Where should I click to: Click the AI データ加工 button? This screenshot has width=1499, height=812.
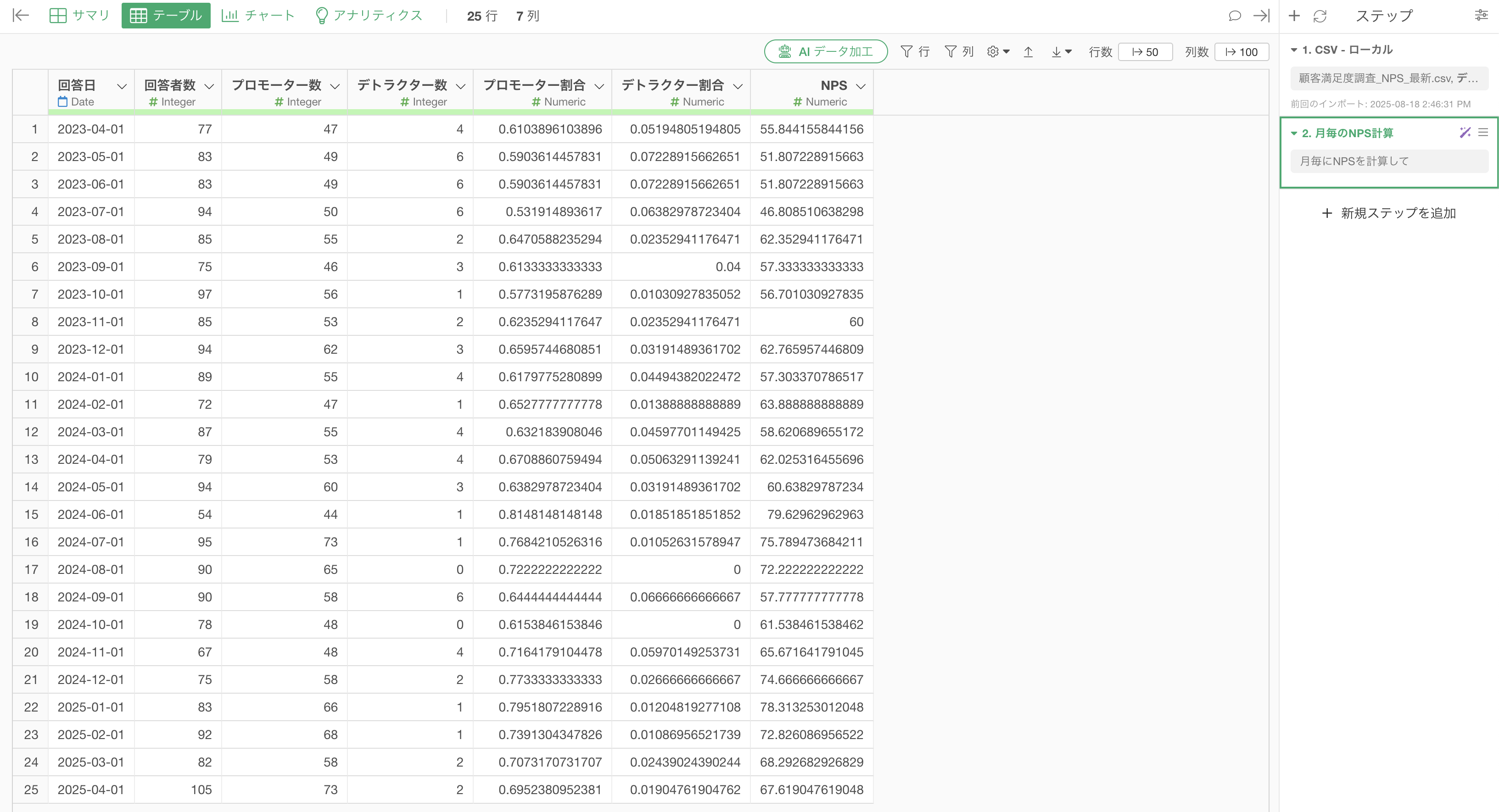click(826, 52)
